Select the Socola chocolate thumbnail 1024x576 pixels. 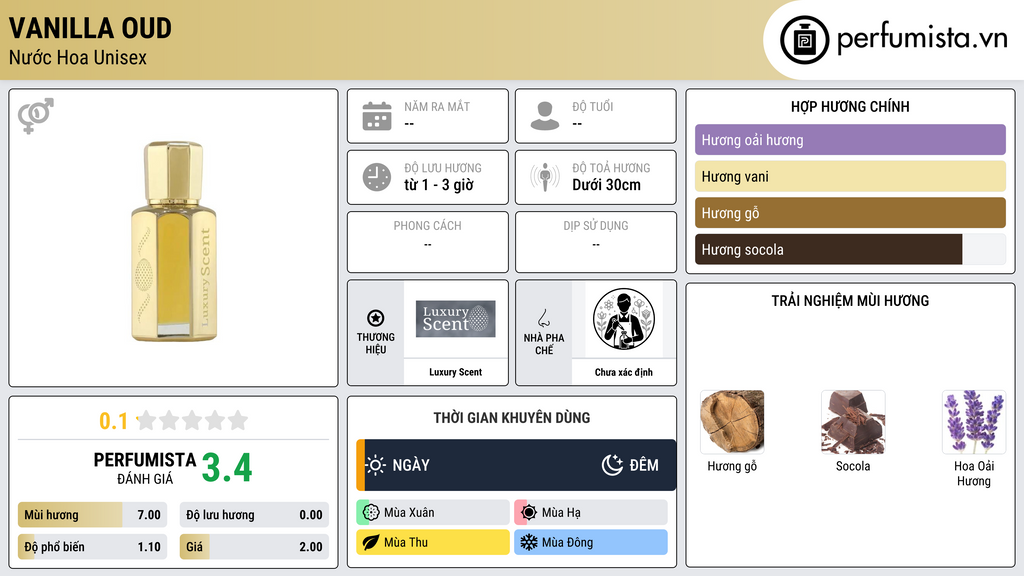pos(853,422)
